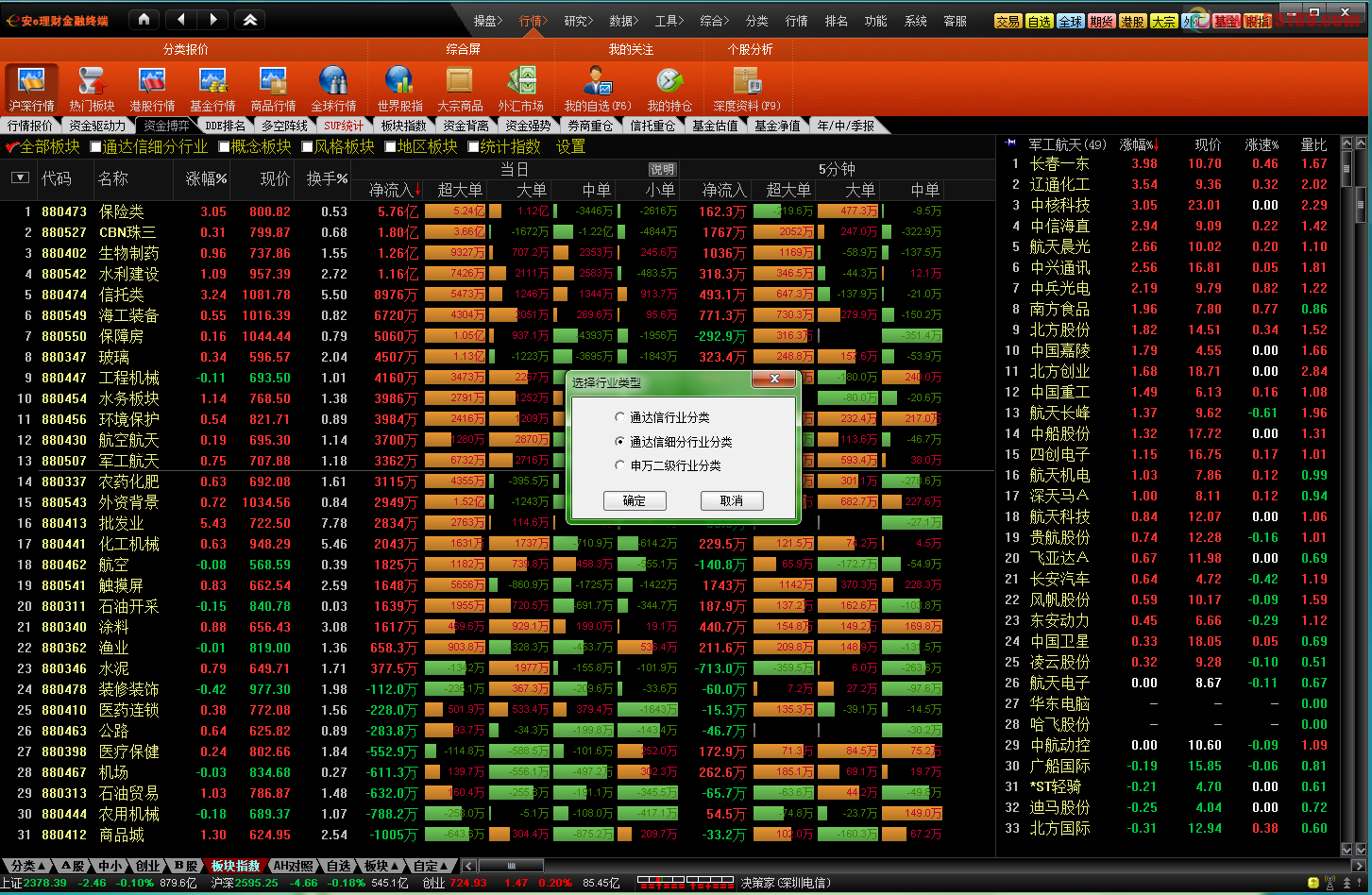Expand the 数据 menu dropdown
The width and height of the screenshot is (1372, 895).
(623, 20)
